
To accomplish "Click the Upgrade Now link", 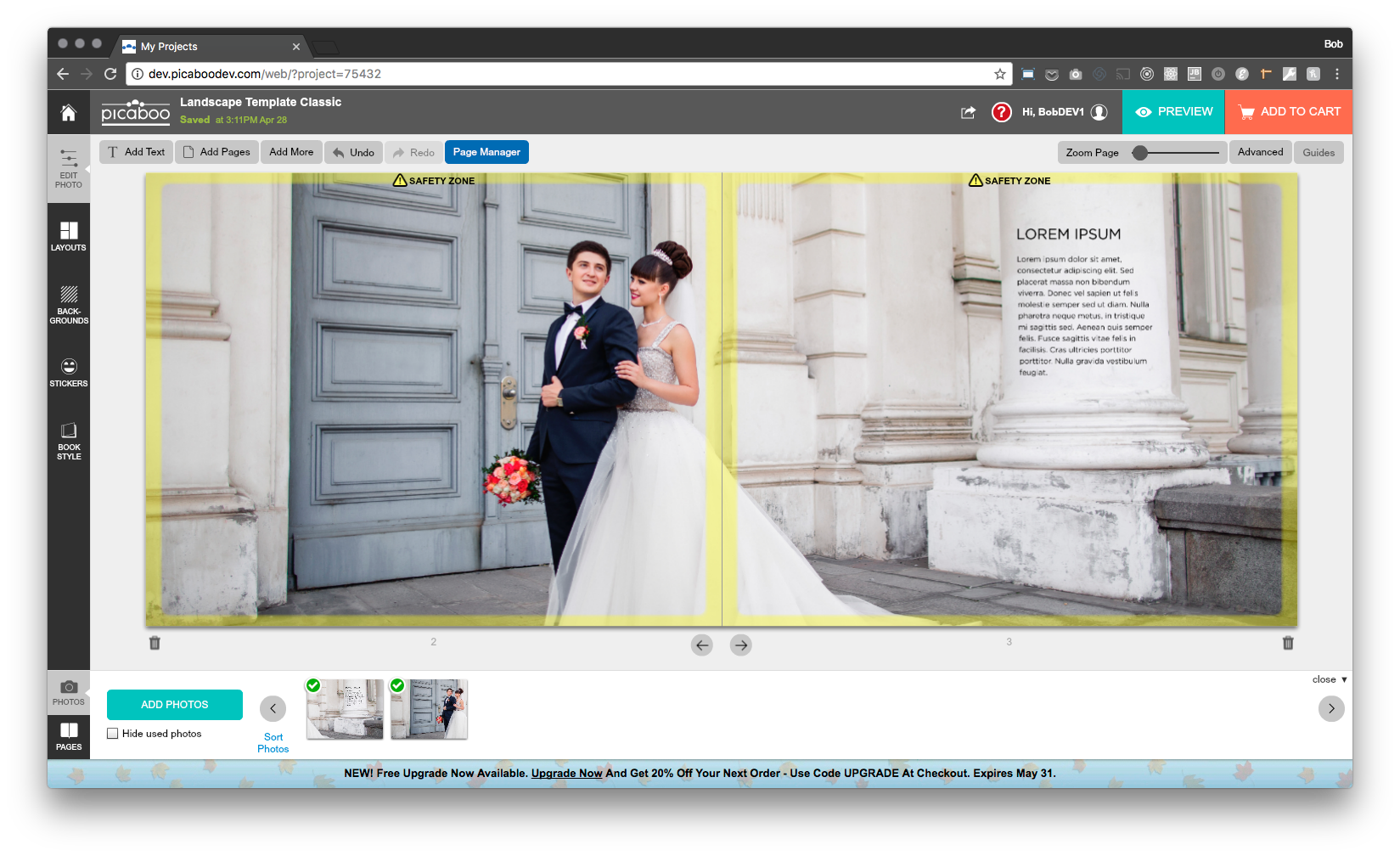I will click(x=566, y=774).
